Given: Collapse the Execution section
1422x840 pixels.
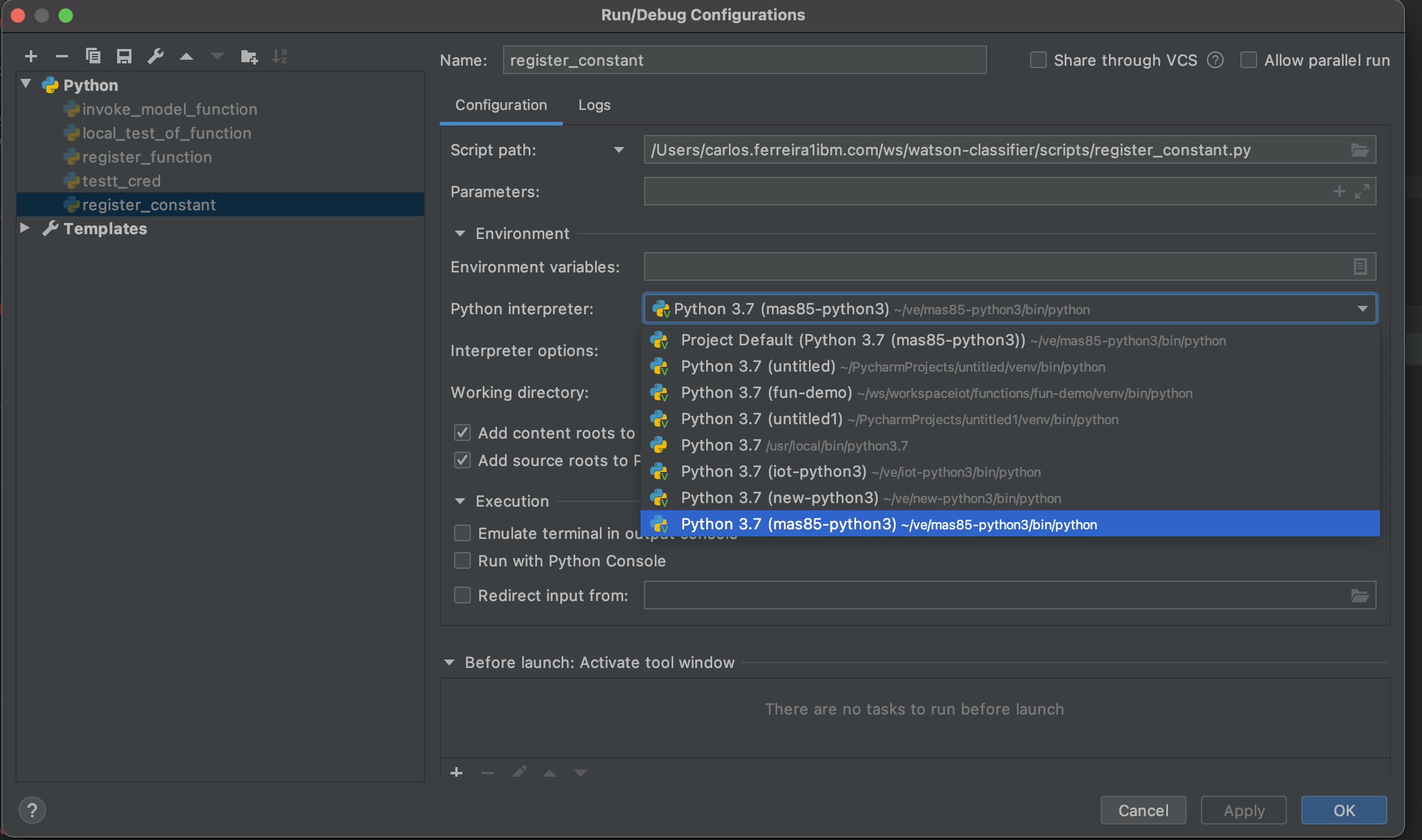Looking at the screenshot, I should pyautogui.click(x=460, y=501).
